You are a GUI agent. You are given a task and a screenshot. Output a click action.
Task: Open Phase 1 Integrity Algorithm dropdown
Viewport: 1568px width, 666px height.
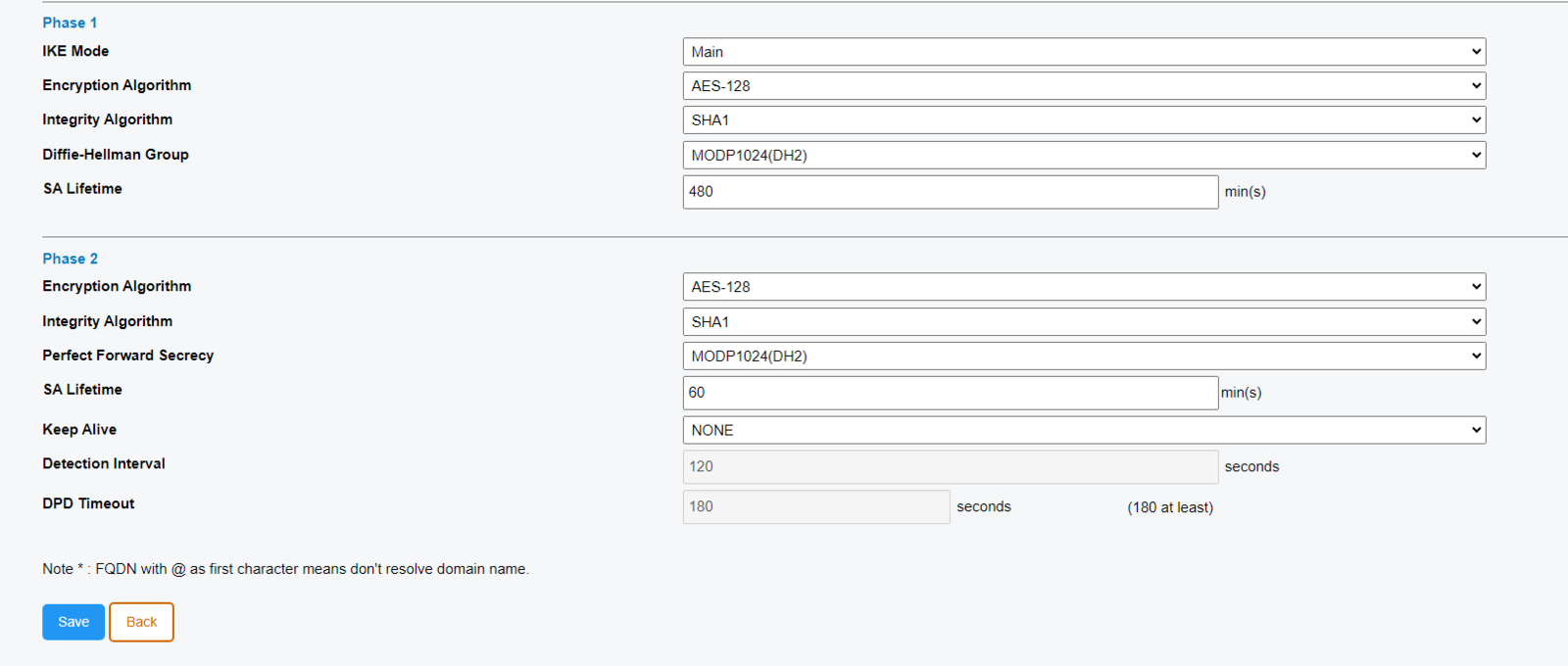[x=1083, y=120]
